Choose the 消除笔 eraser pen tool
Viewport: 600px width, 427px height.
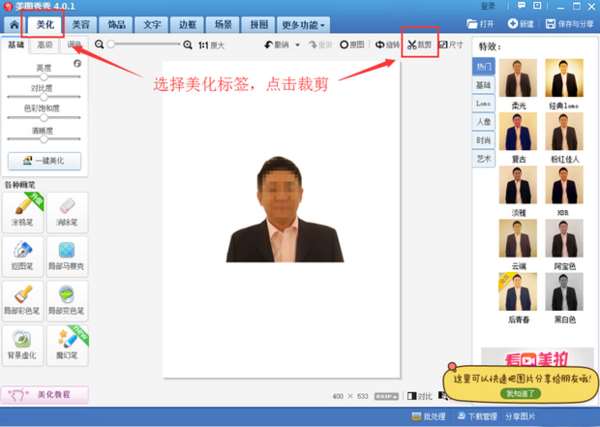(67, 212)
